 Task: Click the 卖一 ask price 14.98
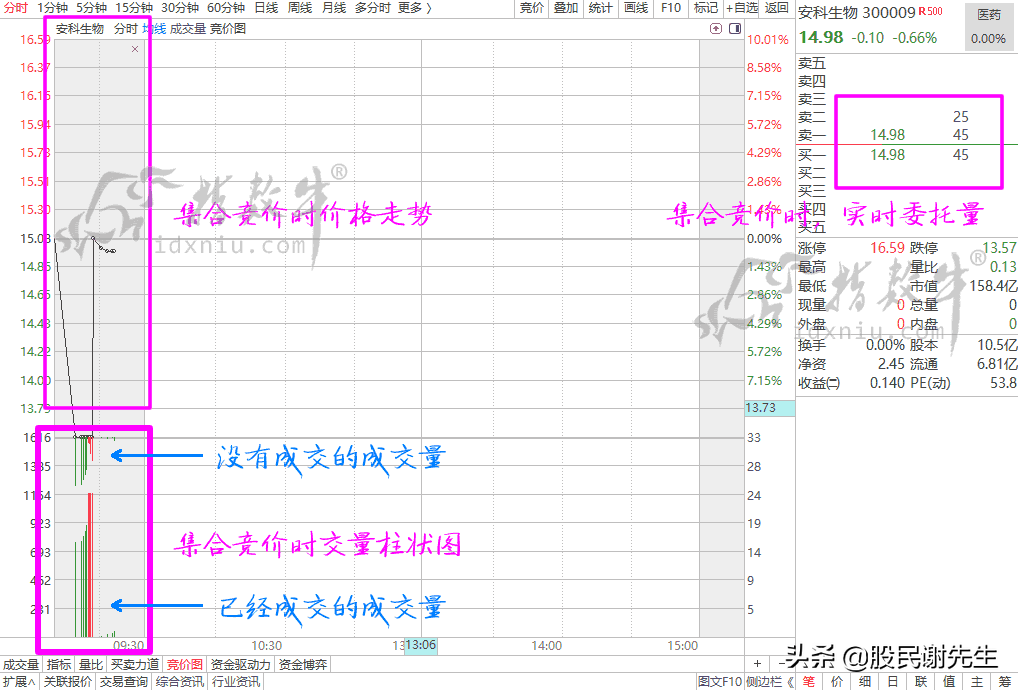click(x=887, y=135)
